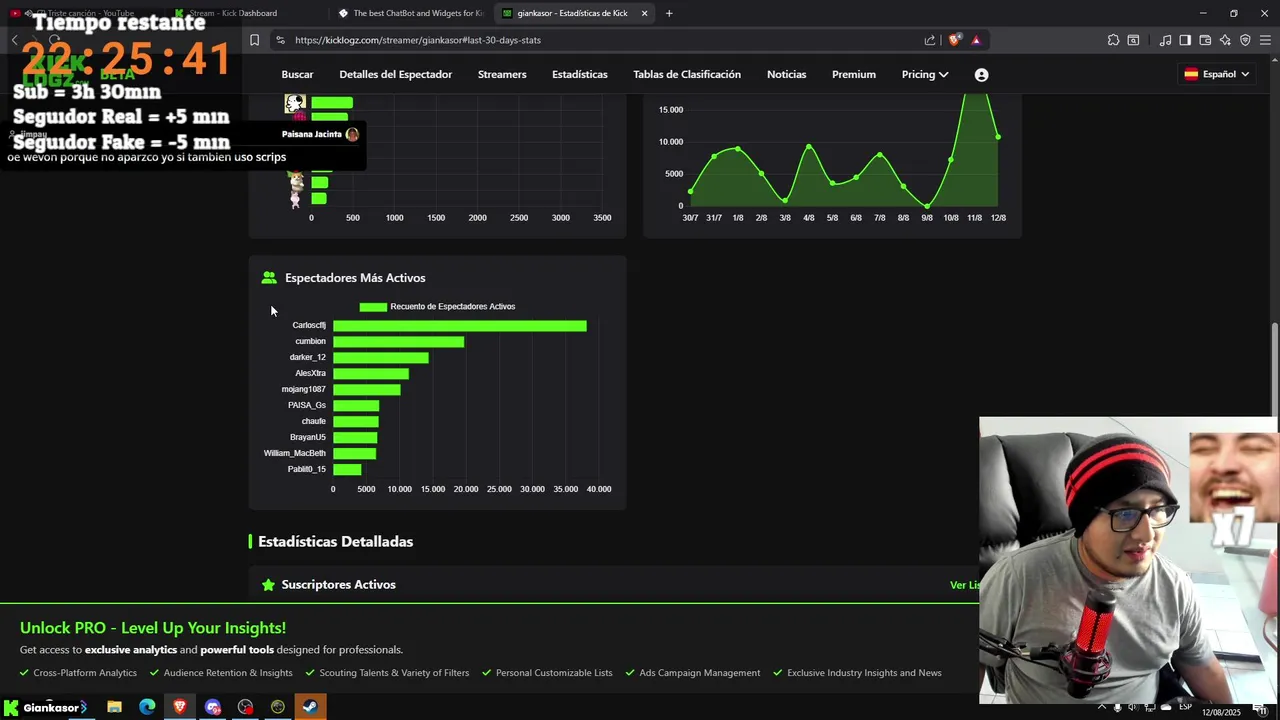The height and width of the screenshot is (720, 1280).
Task: Open the browser hamburger menu
Action: [x=1265, y=40]
